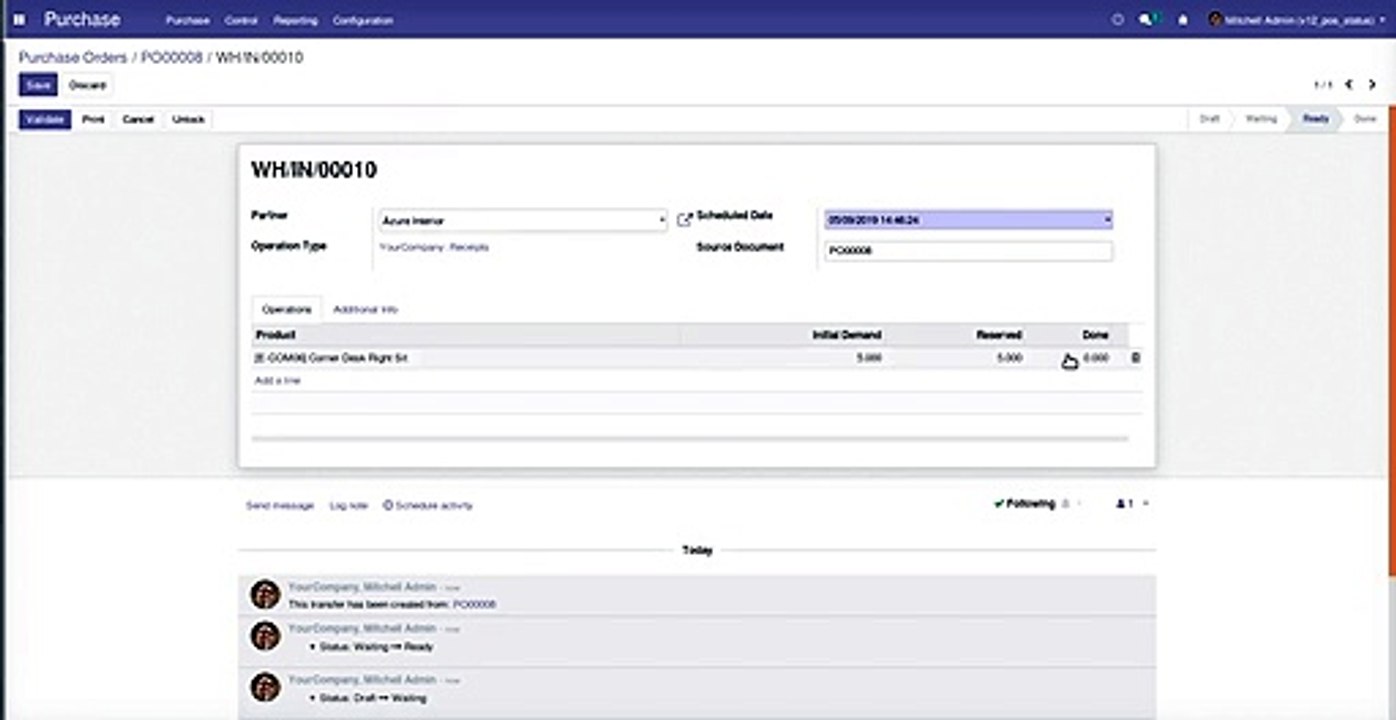Open partner record via external link icon
The height and width of the screenshot is (720, 1396).
[684, 219]
